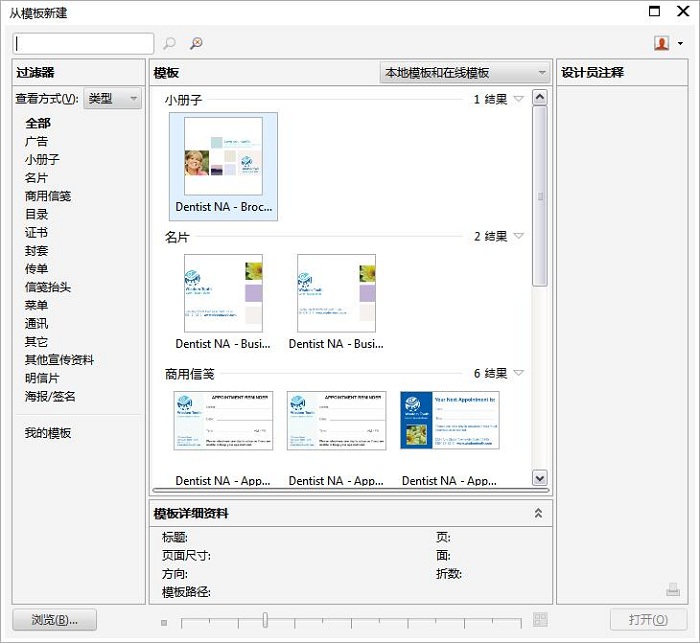Maximize the 从模板新建 dialog window

coord(655,12)
